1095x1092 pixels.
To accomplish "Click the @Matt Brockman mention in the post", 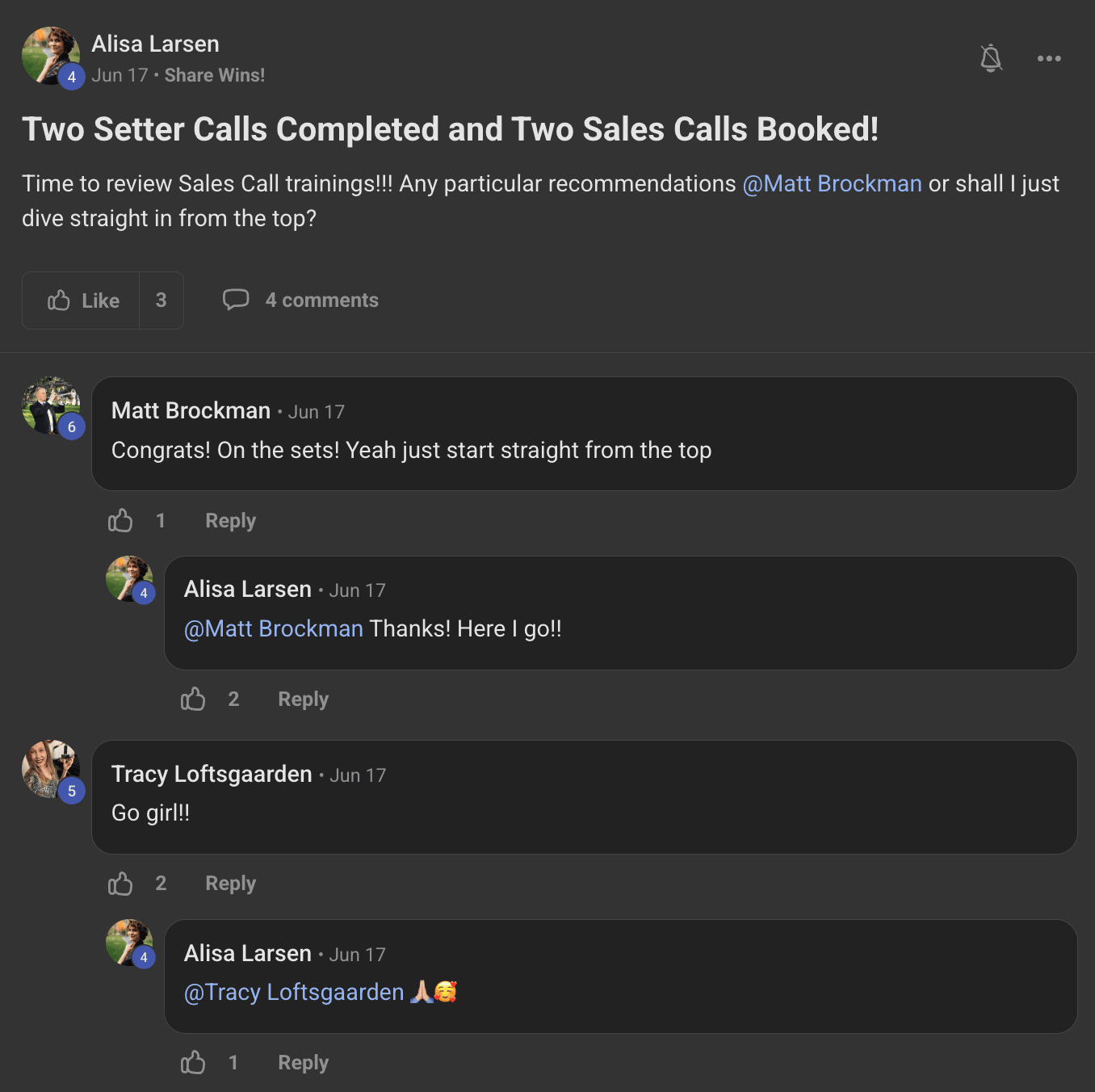I will coord(832,184).
